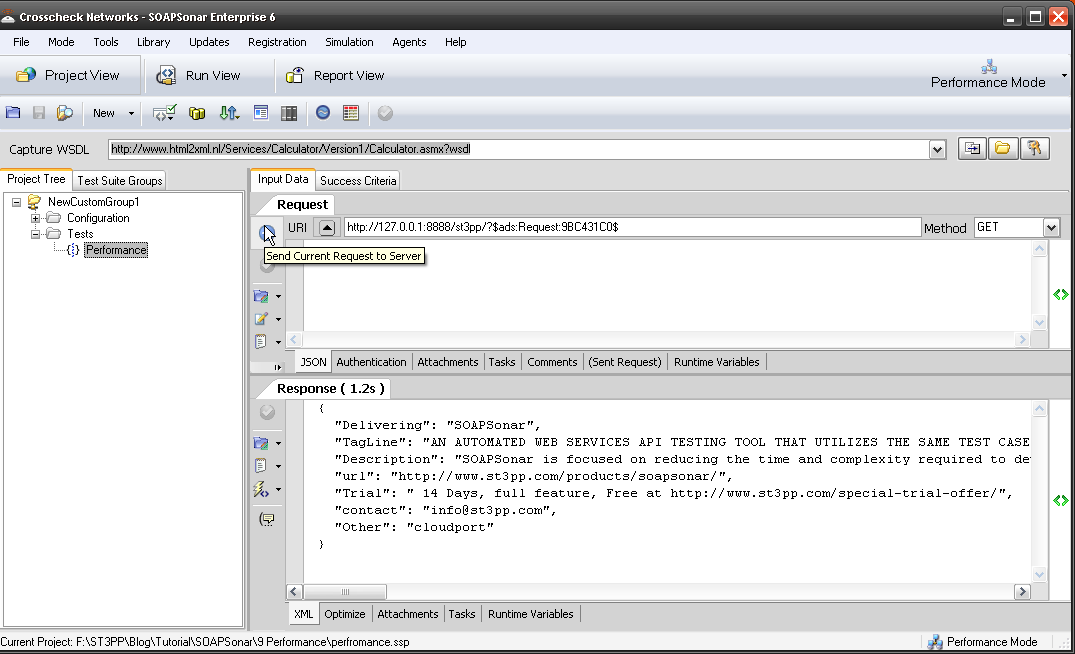Image resolution: width=1075 pixels, height=654 pixels.
Task: Select Performance test in project tree
Action: pos(116,250)
